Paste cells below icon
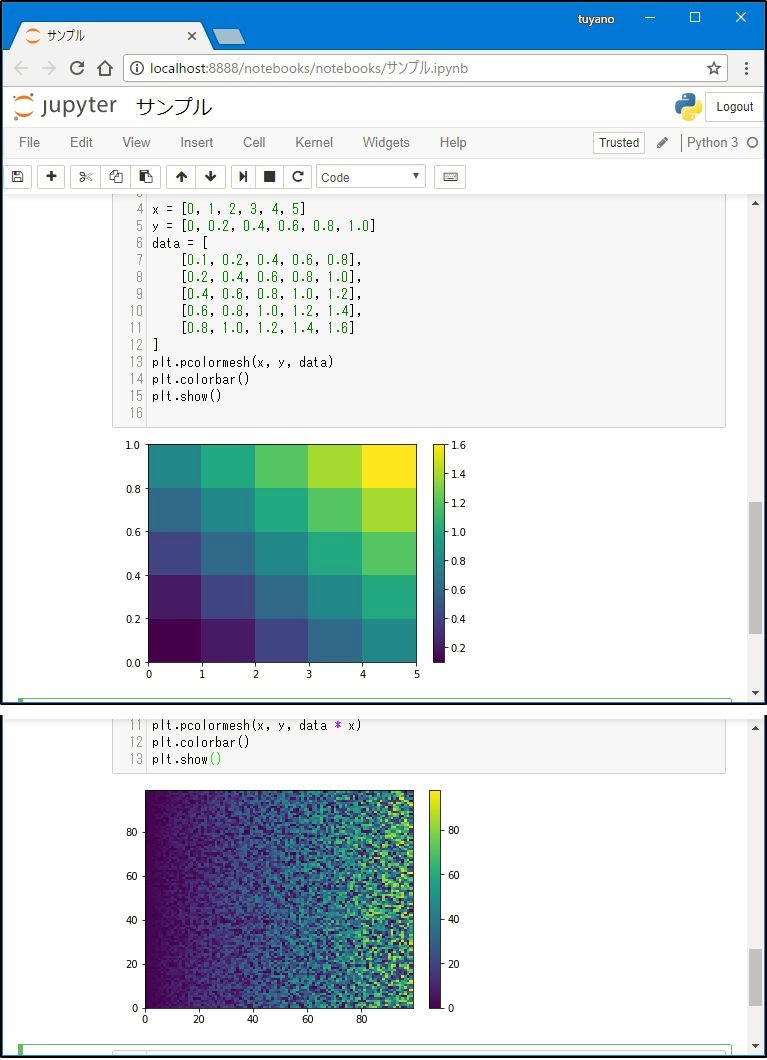767x1060 pixels. pyautogui.click(x=146, y=177)
